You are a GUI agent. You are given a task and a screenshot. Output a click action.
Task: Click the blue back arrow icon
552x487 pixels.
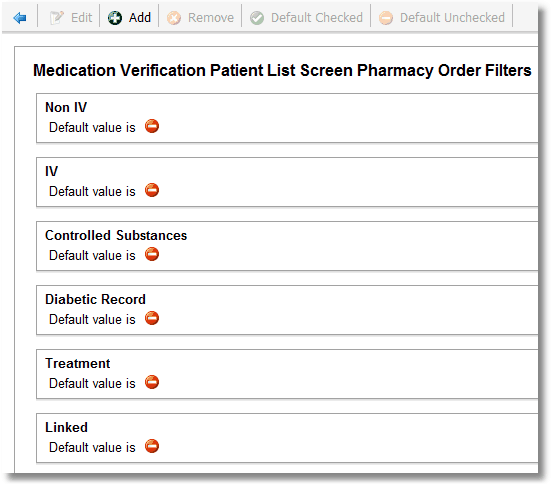[20, 17]
